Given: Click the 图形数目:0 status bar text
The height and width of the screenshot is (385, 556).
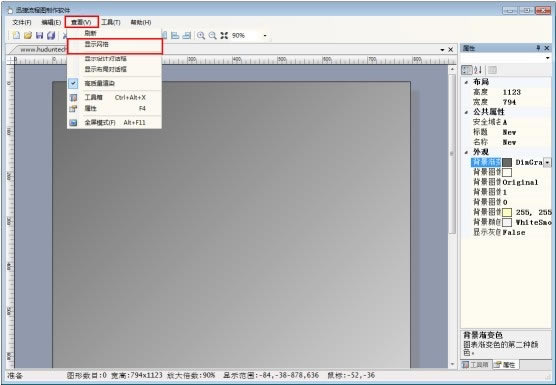Looking at the screenshot, I should tap(87, 375).
